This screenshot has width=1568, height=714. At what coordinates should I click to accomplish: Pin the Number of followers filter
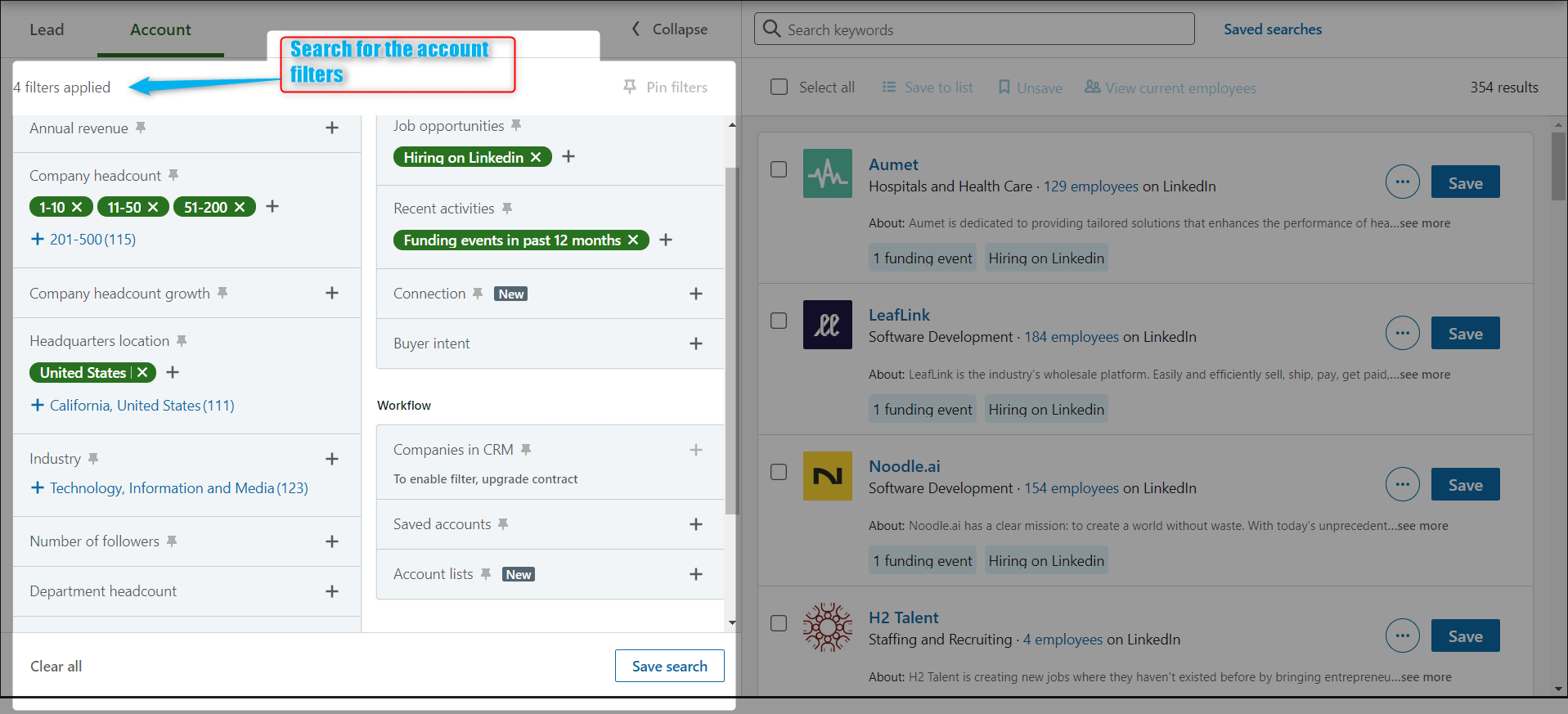pyautogui.click(x=172, y=541)
